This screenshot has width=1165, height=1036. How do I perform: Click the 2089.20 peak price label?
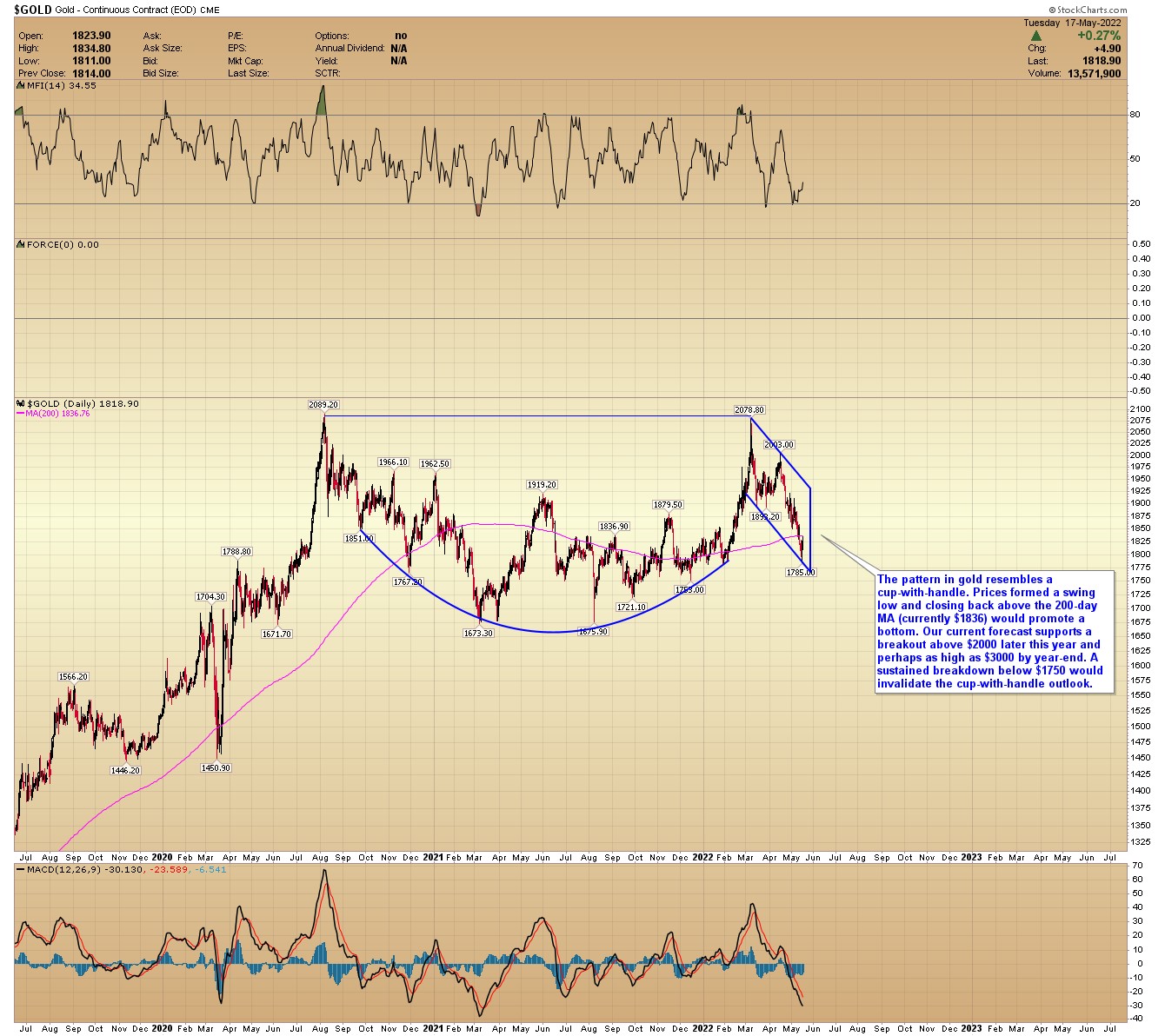323,405
